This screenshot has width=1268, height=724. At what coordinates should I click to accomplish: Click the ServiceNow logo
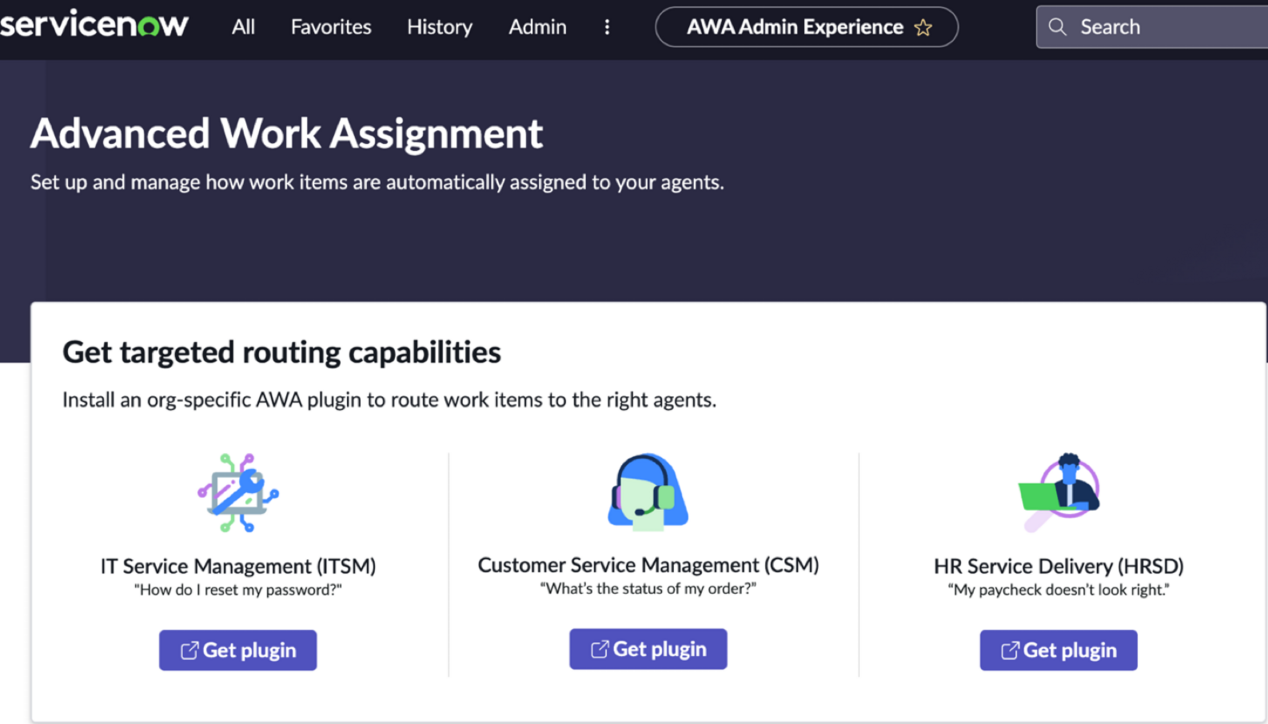[94, 25]
